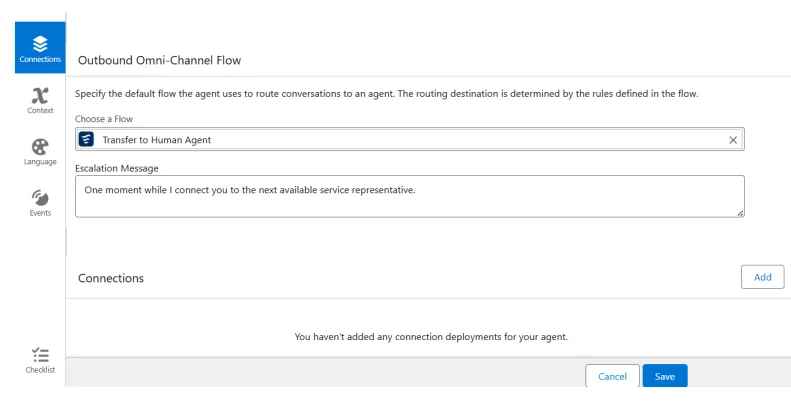
Task: Open the Choose a Flow combobox
Action: point(410,140)
